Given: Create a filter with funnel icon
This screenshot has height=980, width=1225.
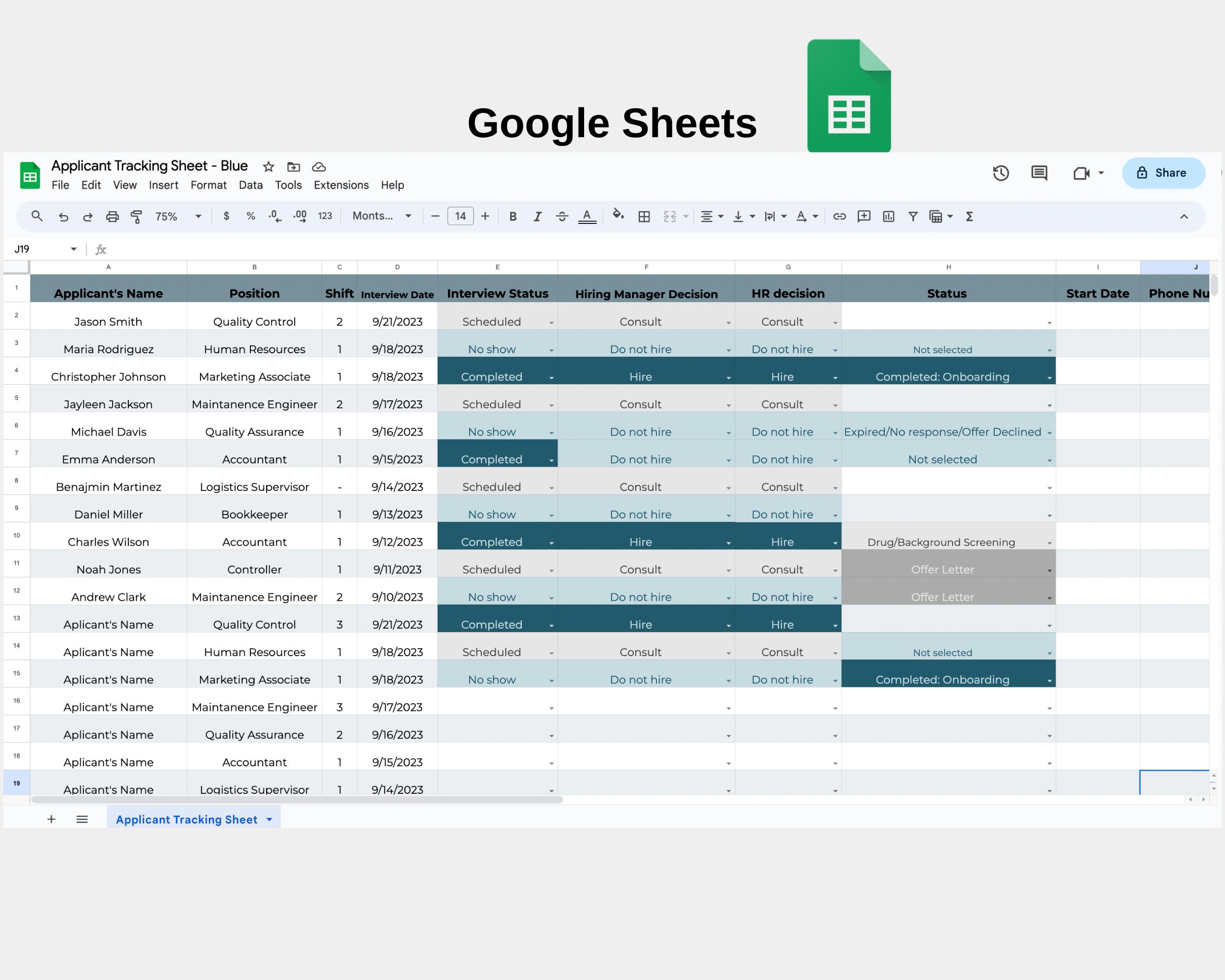Looking at the screenshot, I should (x=912, y=217).
